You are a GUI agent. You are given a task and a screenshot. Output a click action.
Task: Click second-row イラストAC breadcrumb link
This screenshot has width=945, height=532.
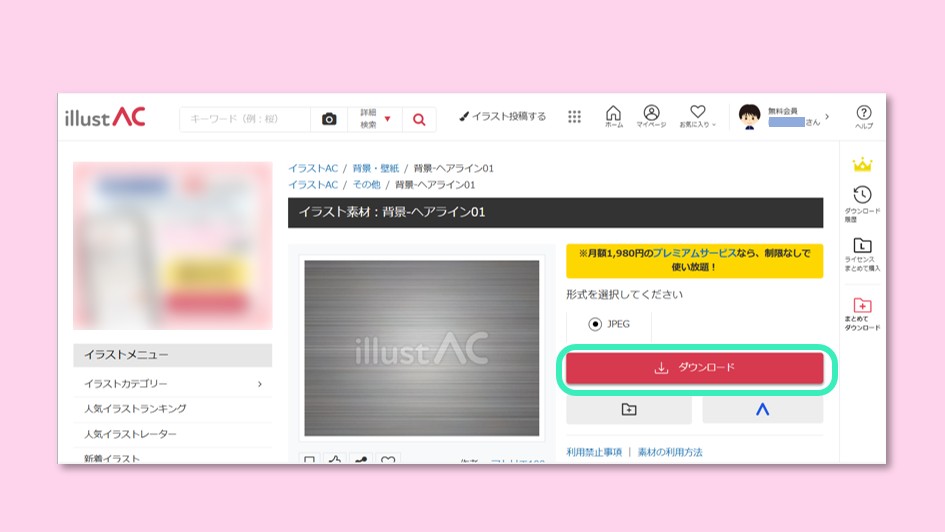coord(313,184)
